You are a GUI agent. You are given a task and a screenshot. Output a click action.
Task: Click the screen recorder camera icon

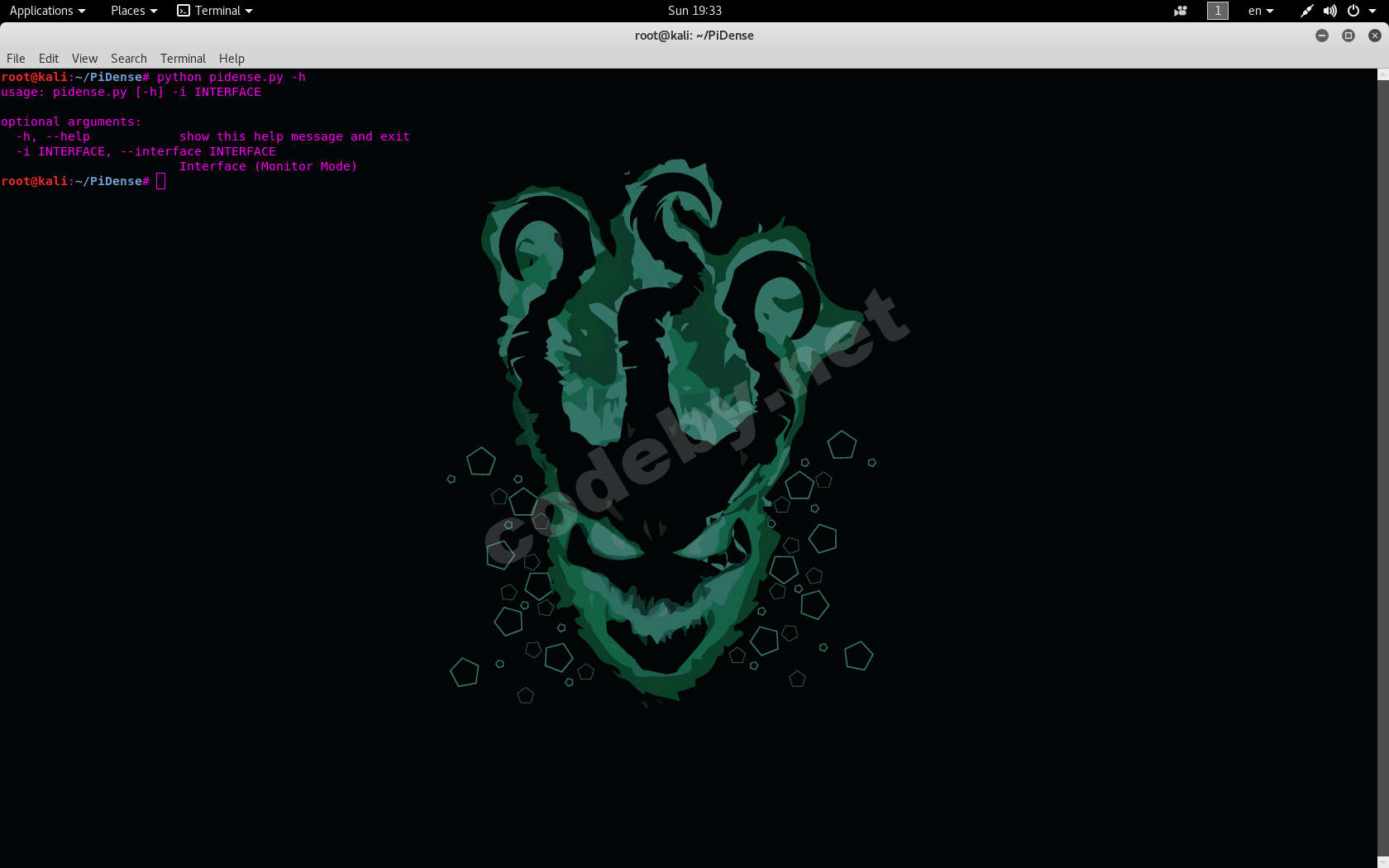1180,11
